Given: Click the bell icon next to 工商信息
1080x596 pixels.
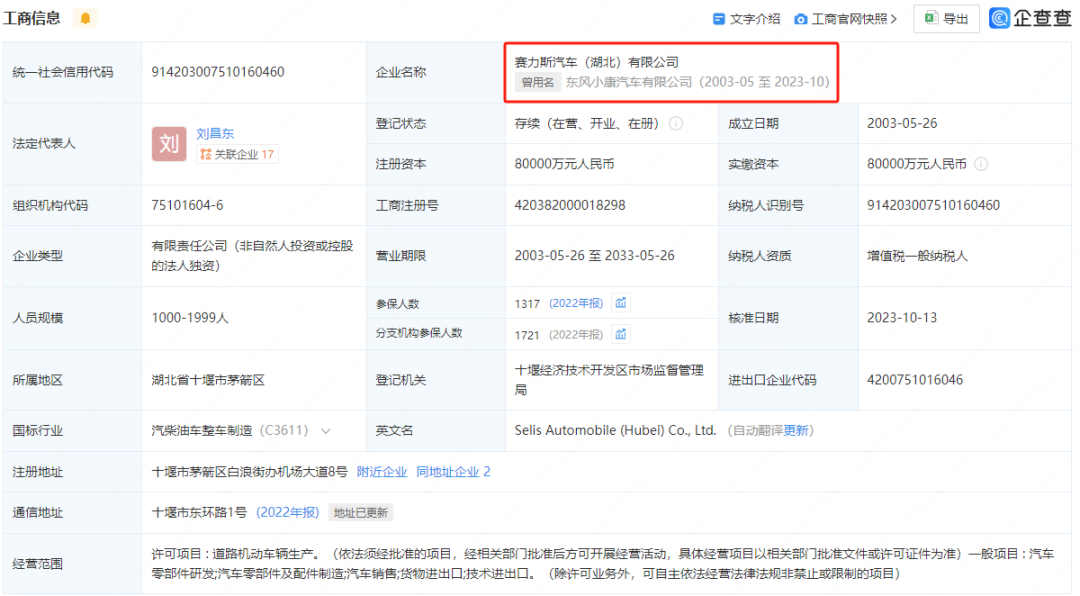Looking at the screenshot, I should 85,17.
